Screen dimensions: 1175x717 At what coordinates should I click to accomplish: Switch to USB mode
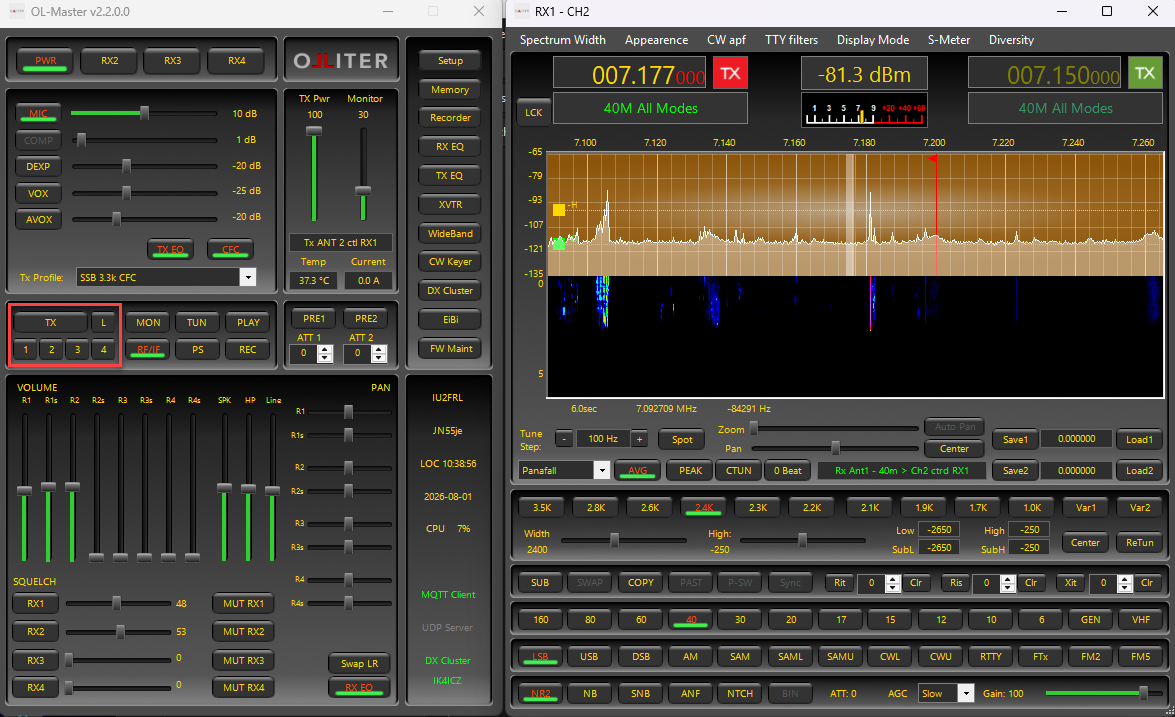pyautogui.click(x=589, y=656)
